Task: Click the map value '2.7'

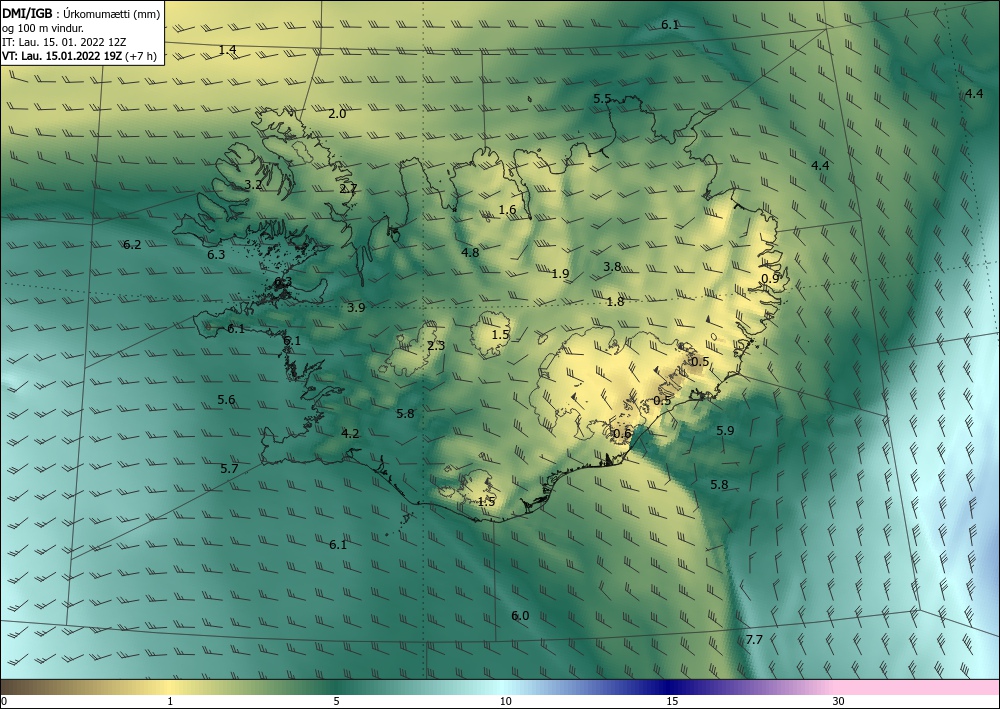Action: click(x=348, y=189)
